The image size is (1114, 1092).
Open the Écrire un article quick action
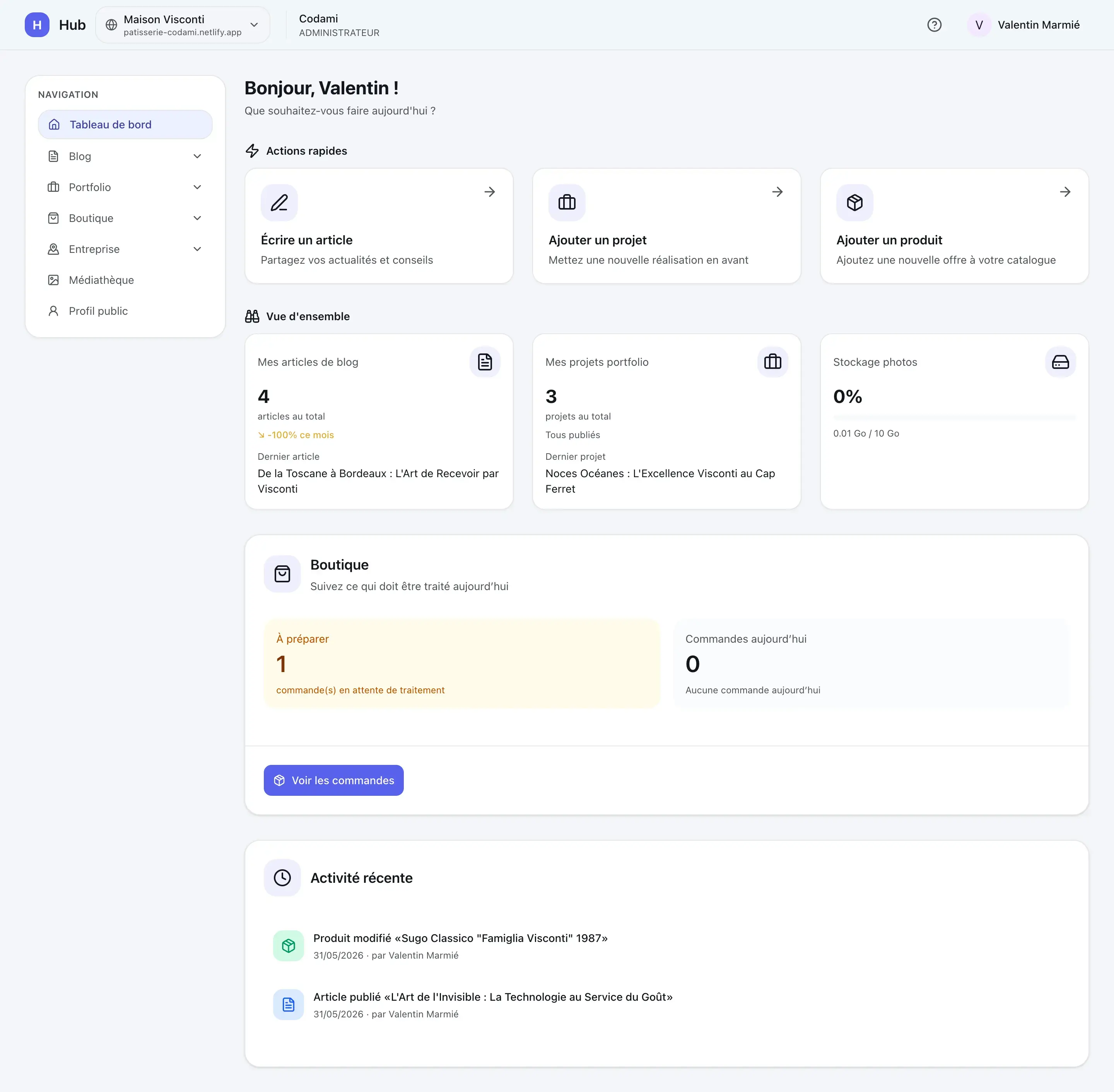(x=379, y=225)
